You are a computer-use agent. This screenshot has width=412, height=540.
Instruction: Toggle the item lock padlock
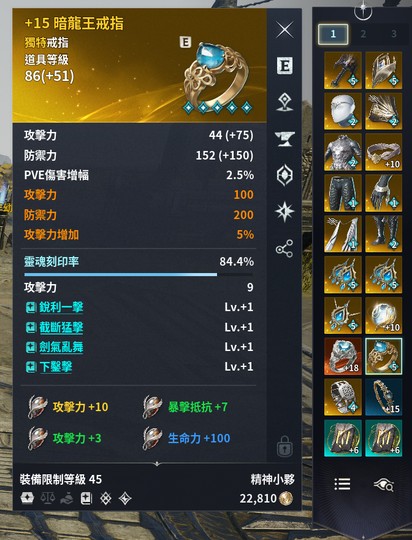[285, 446]
